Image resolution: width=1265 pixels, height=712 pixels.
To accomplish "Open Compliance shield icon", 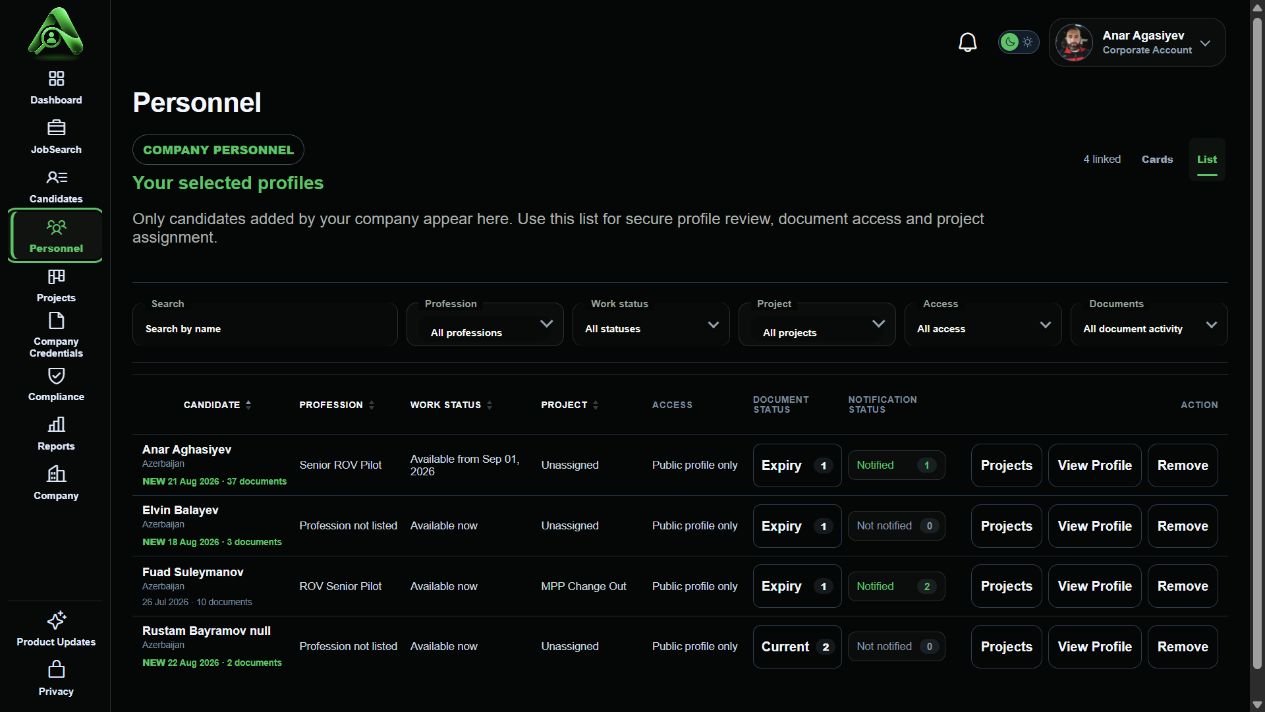I will coord(56,375).
